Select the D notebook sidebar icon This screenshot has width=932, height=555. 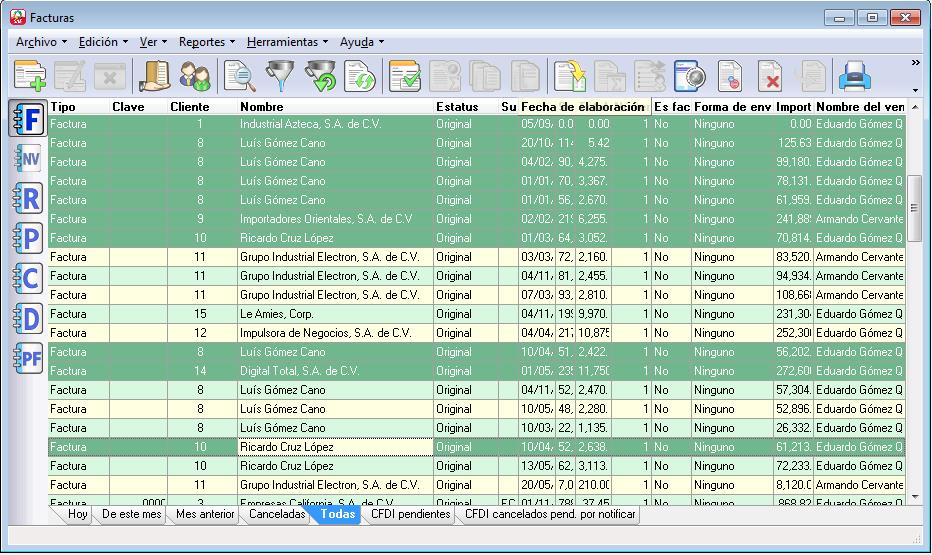(x=27, y=318)
